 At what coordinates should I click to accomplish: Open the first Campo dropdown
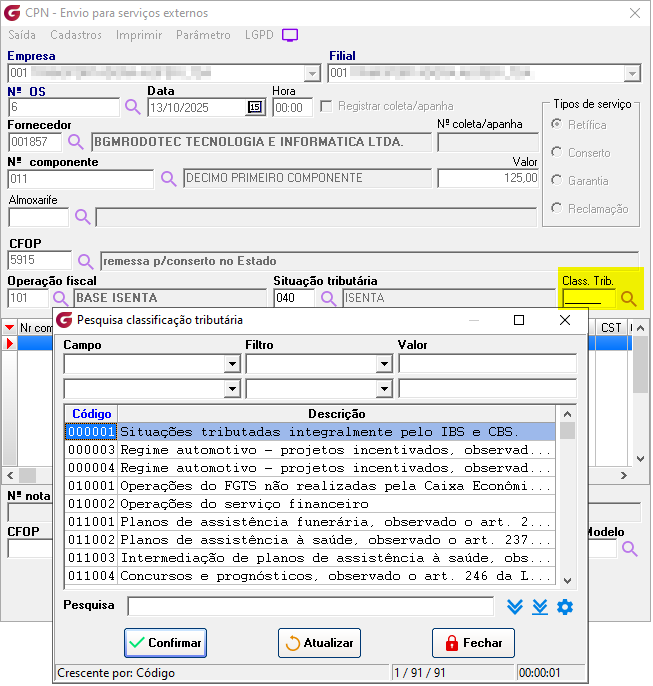point(232,364)
